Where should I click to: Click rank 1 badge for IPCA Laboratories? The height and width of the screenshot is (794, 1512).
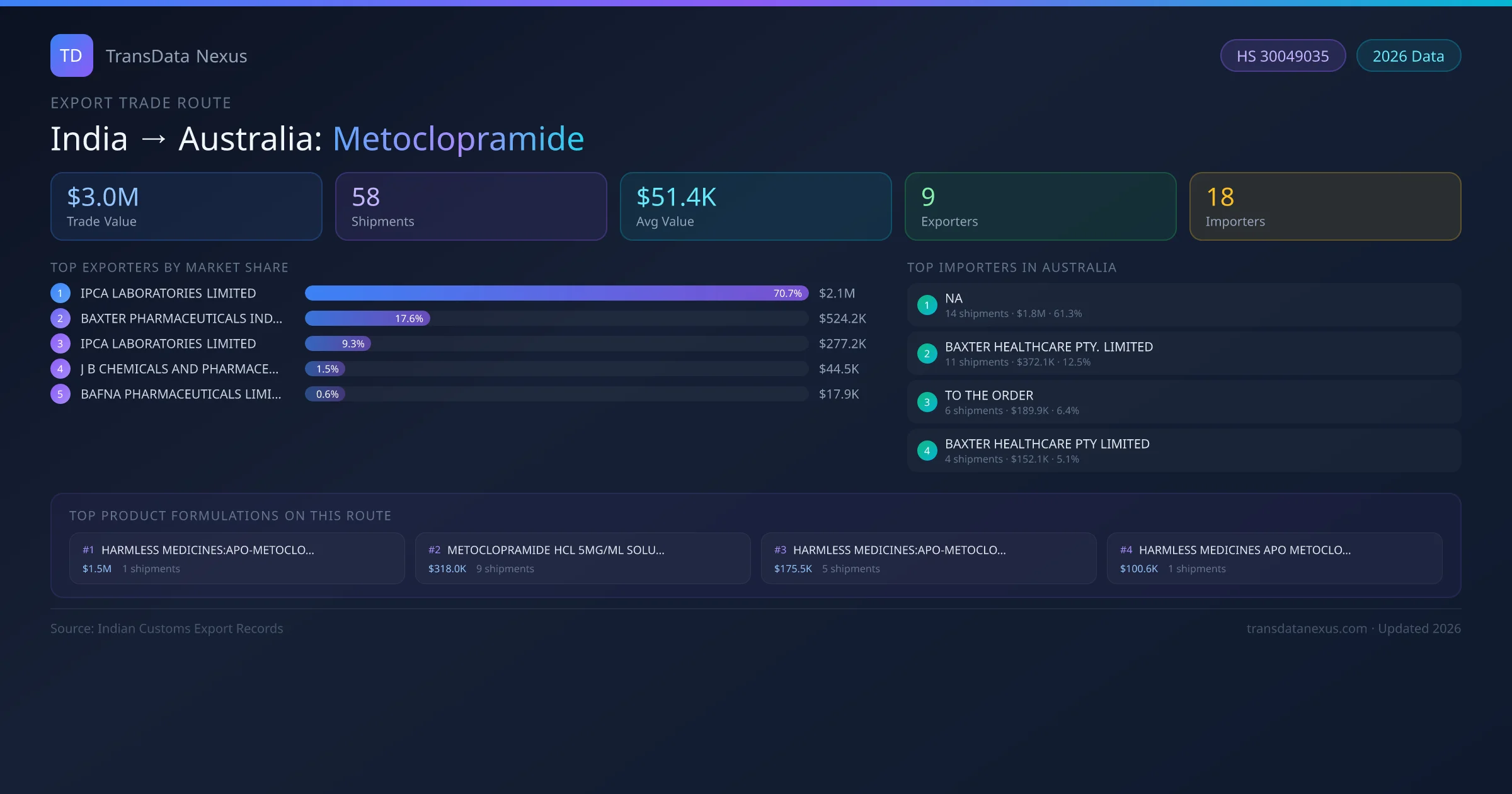click(60, 293)
